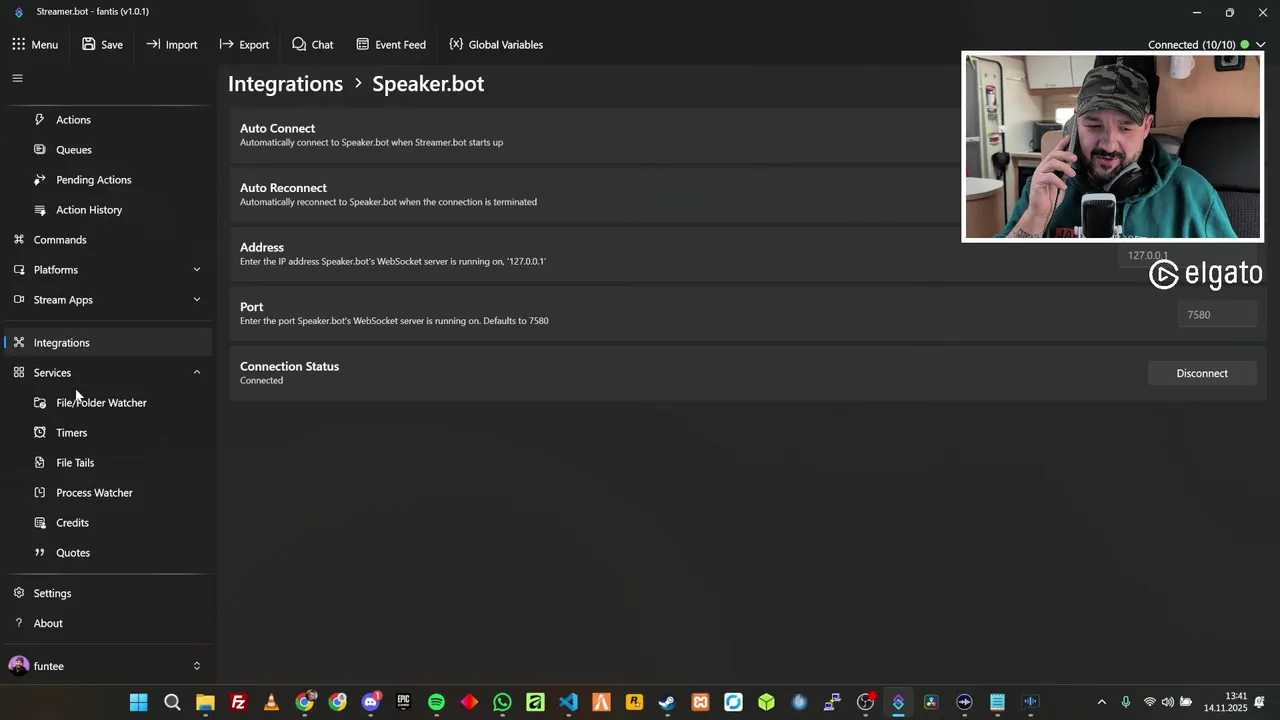Open the Chat window
Screen dimensions: 1280x720
312,45
